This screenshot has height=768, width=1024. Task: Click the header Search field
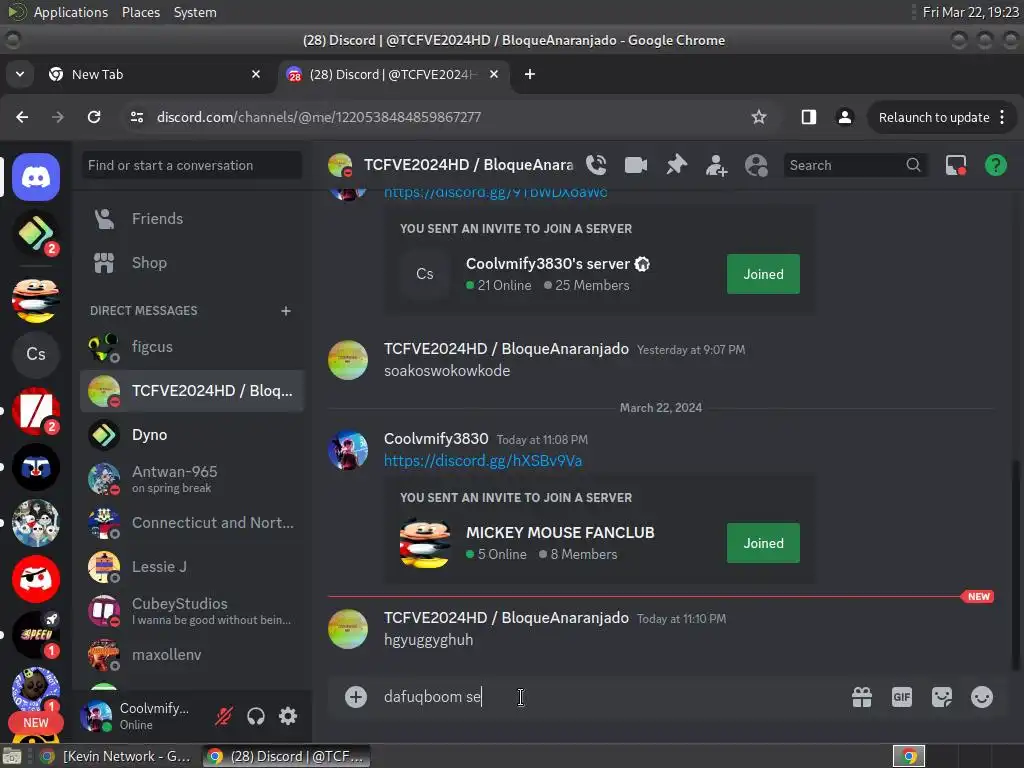(855, 165)
